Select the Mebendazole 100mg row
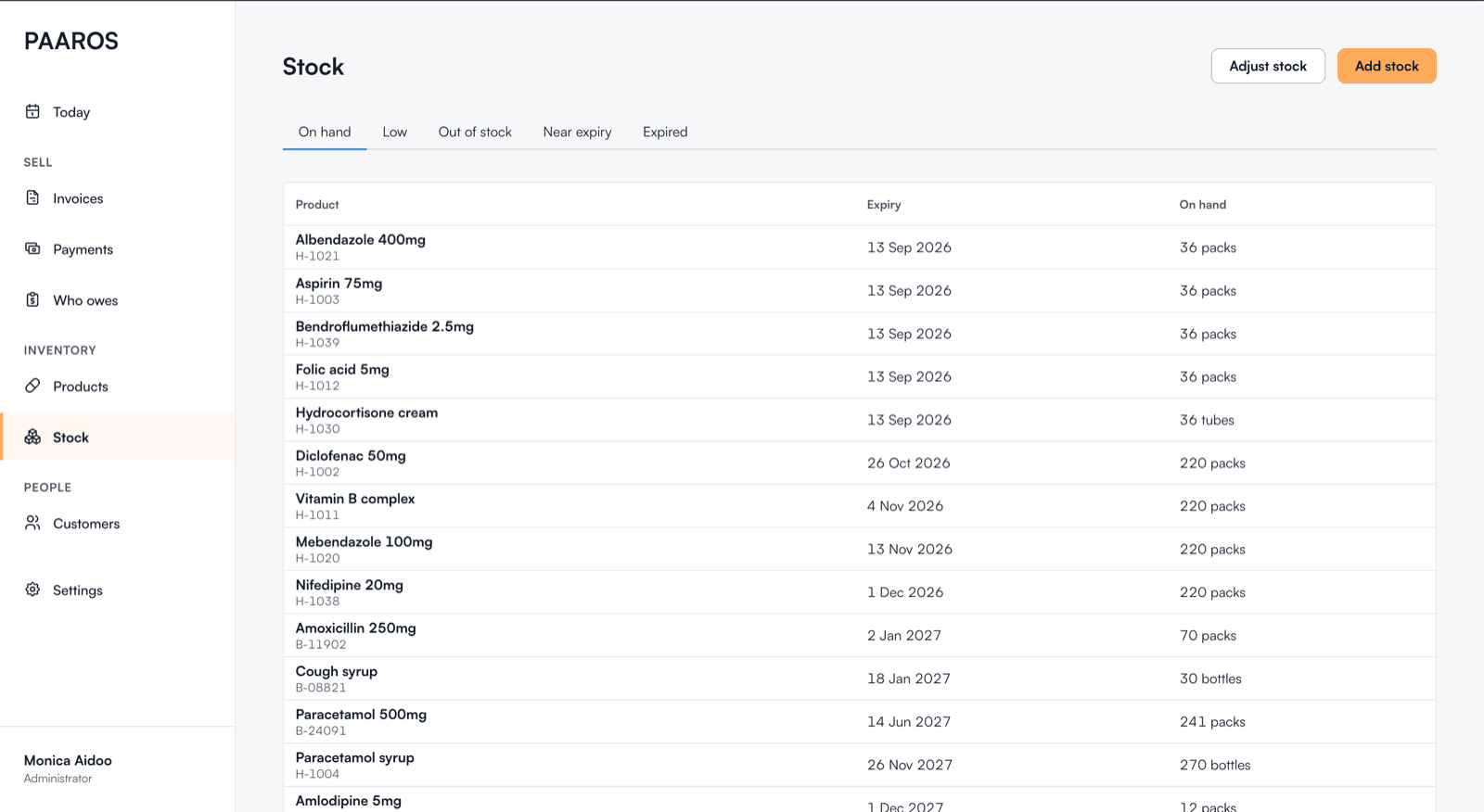 tap(860, 549)
